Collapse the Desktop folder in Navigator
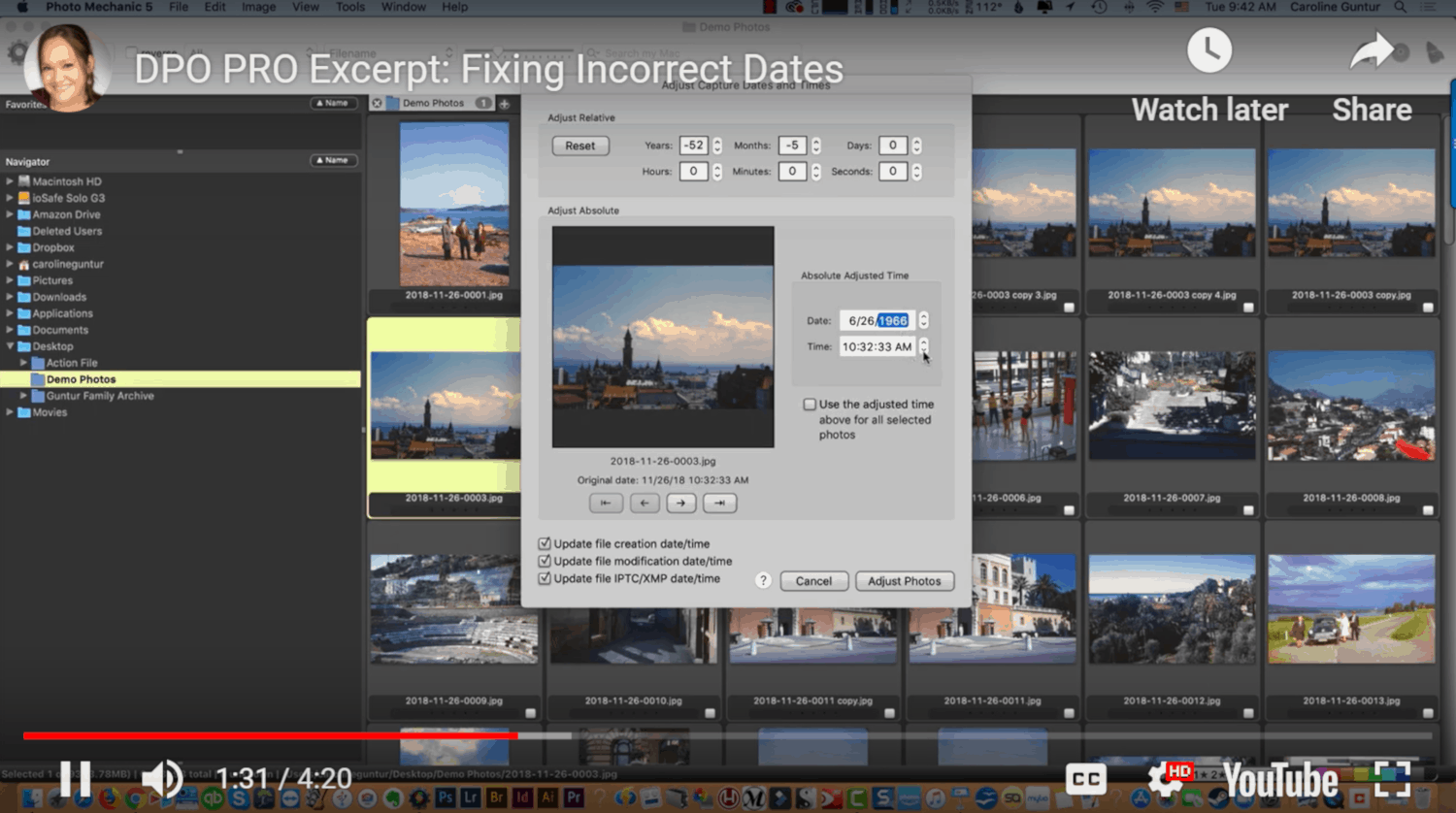This screenshot has width=1456, height=813. coord(10,346)
